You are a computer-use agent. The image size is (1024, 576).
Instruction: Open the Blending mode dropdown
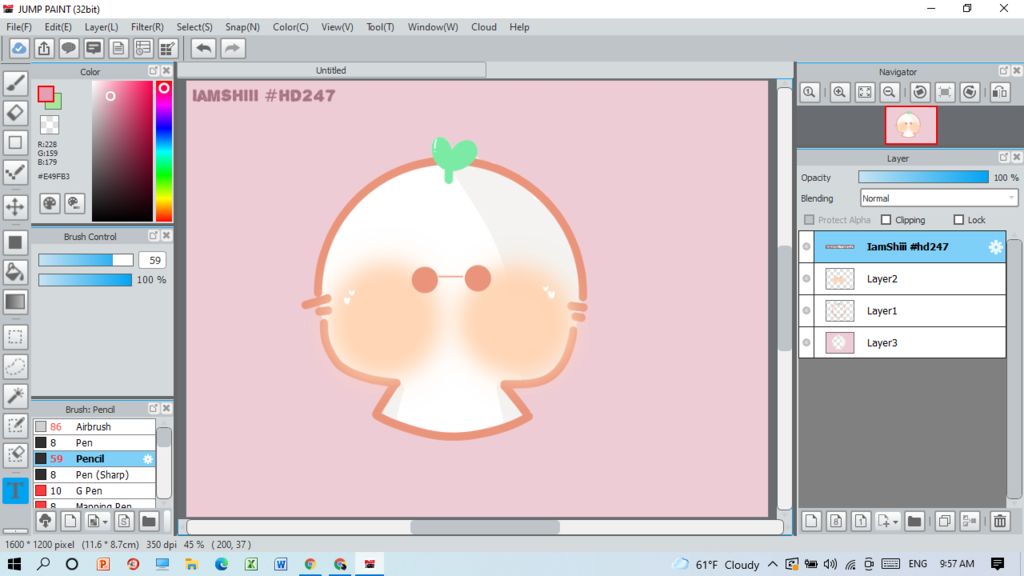[x=938, y=198]
